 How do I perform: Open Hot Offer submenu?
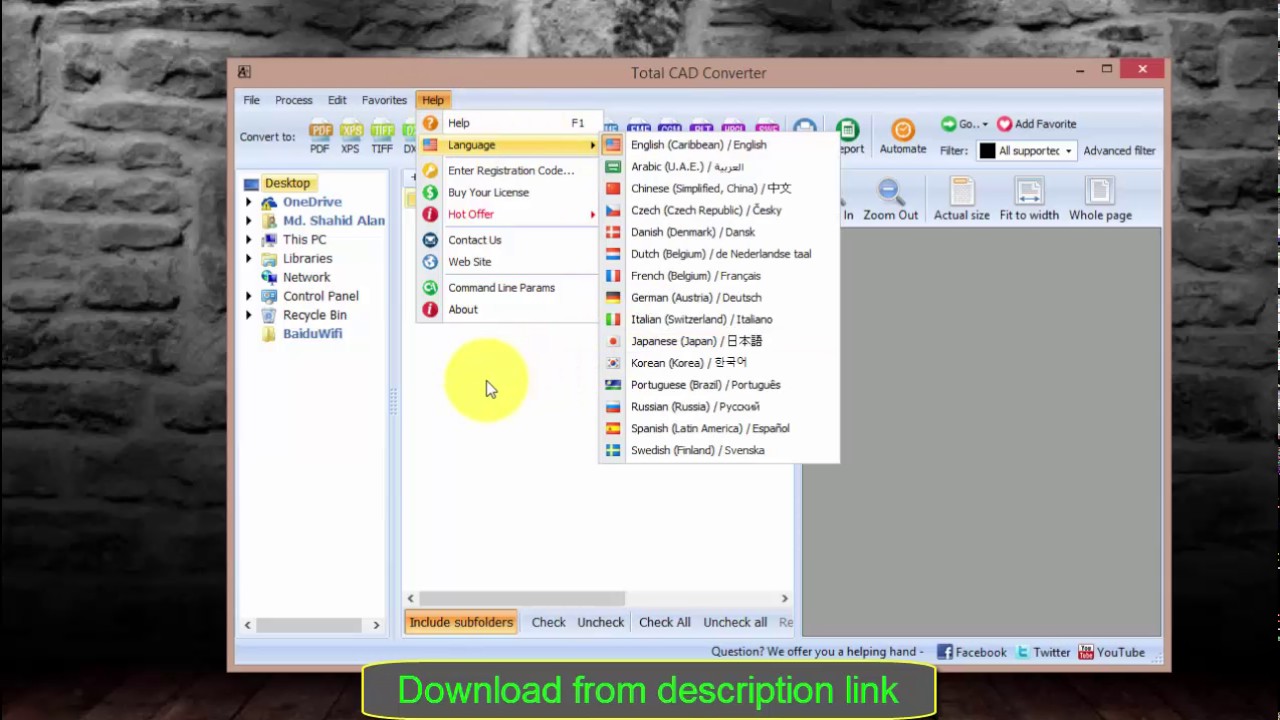point(508,215)
